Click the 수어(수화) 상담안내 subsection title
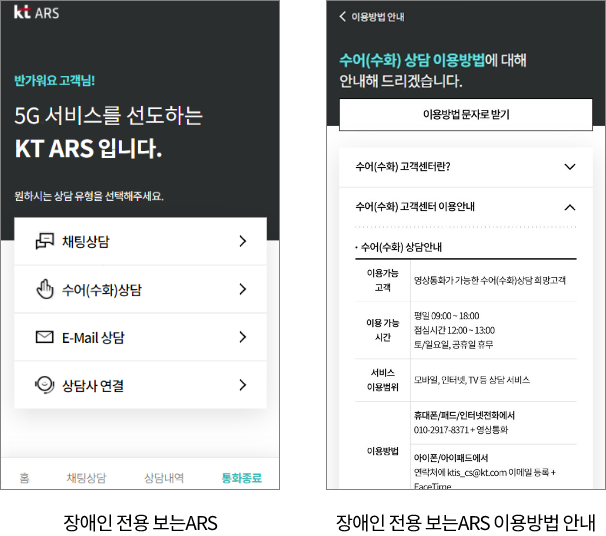606x536 pixels. coord(401,247)
